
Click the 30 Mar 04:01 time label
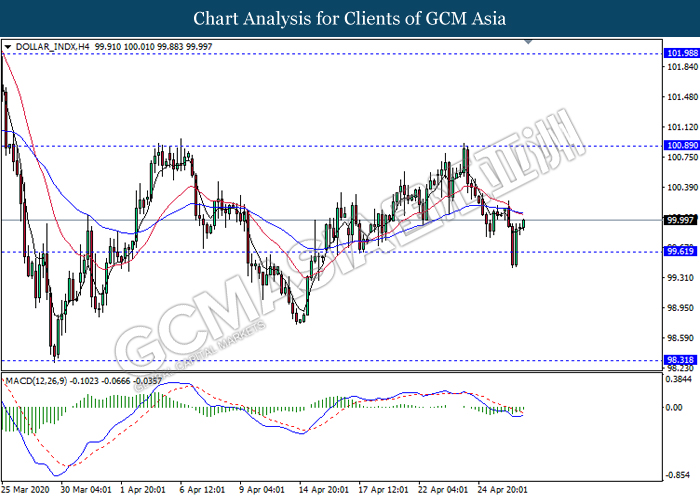point(86,490)
